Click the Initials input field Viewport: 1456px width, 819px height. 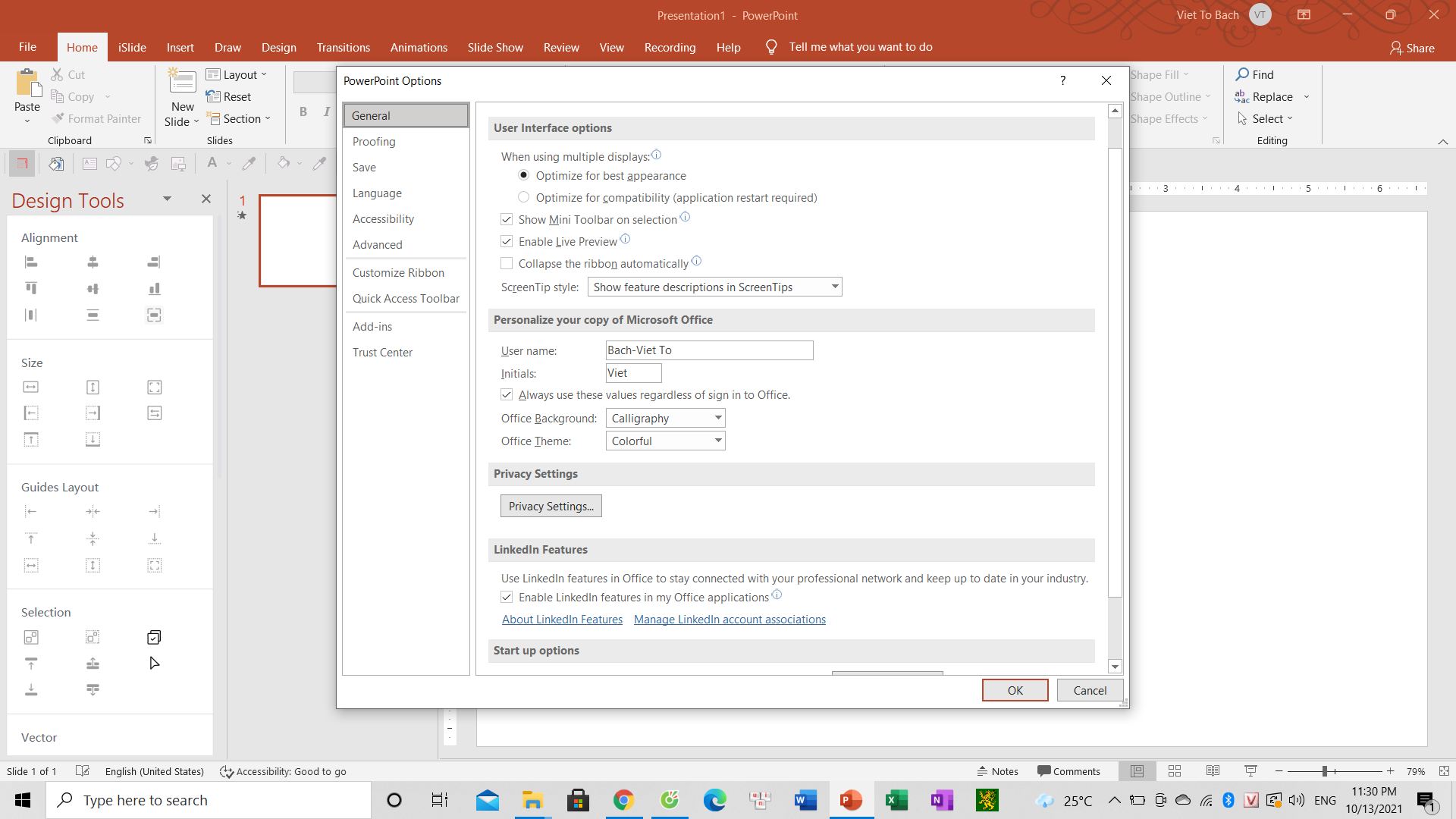633,372
